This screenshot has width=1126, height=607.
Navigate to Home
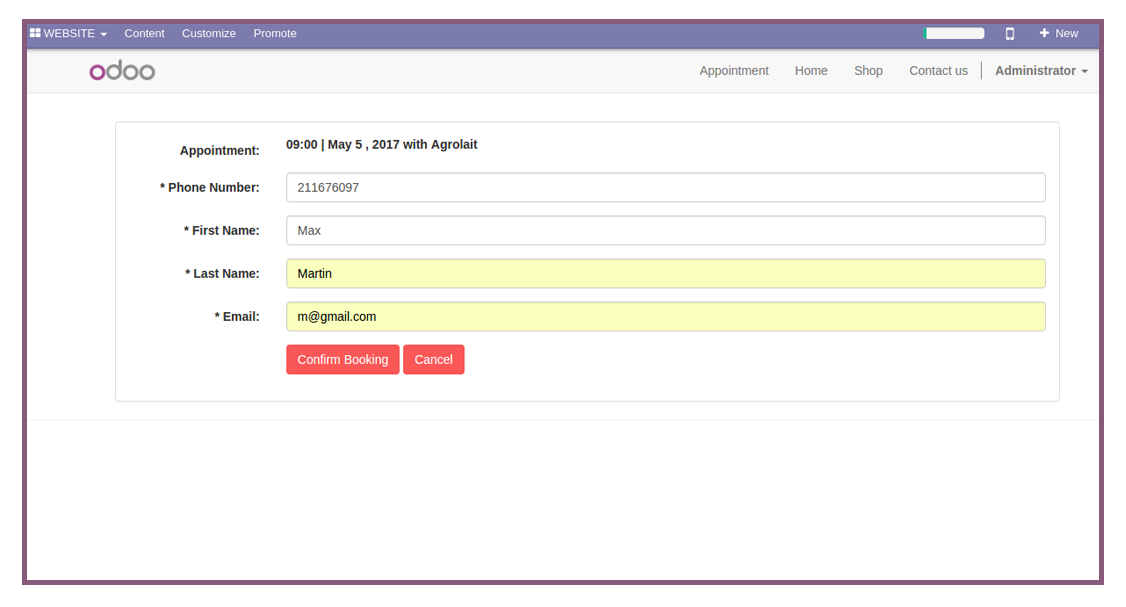tap(811, 70)
